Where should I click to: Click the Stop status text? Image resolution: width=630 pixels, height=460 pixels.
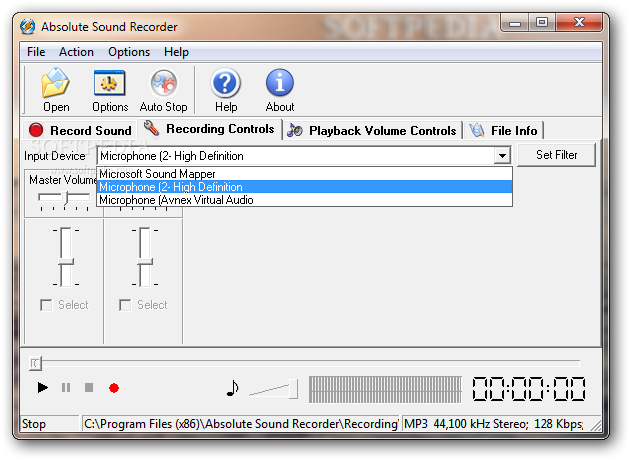[34, 424]
